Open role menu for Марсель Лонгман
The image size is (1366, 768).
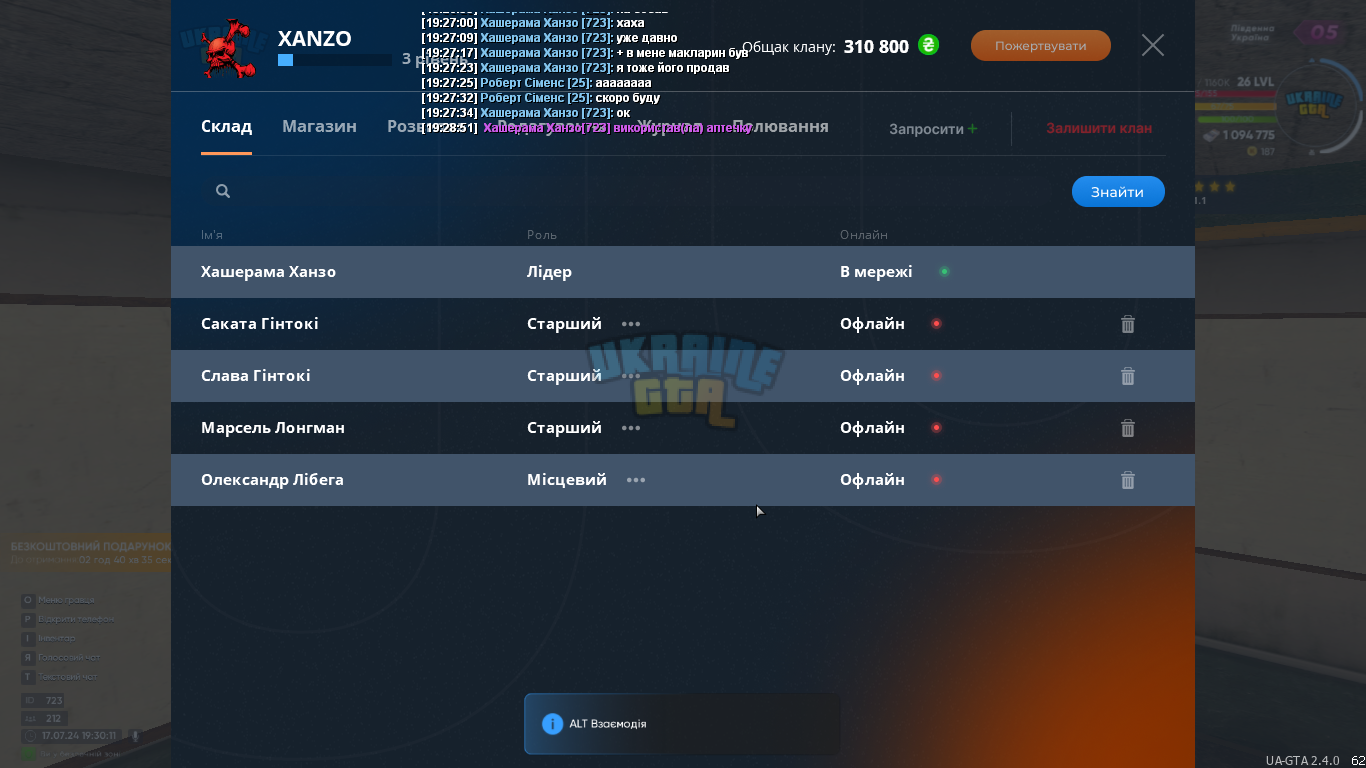631,428
